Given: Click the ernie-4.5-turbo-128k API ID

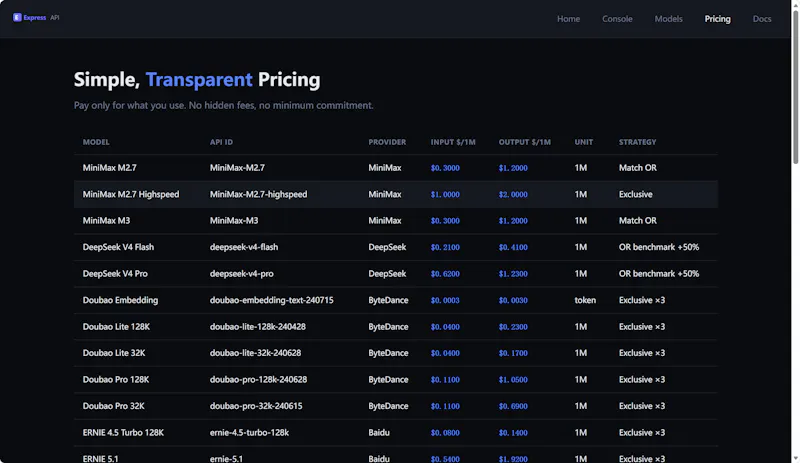Looking at the screenshot, I should [x=249, y=432].
